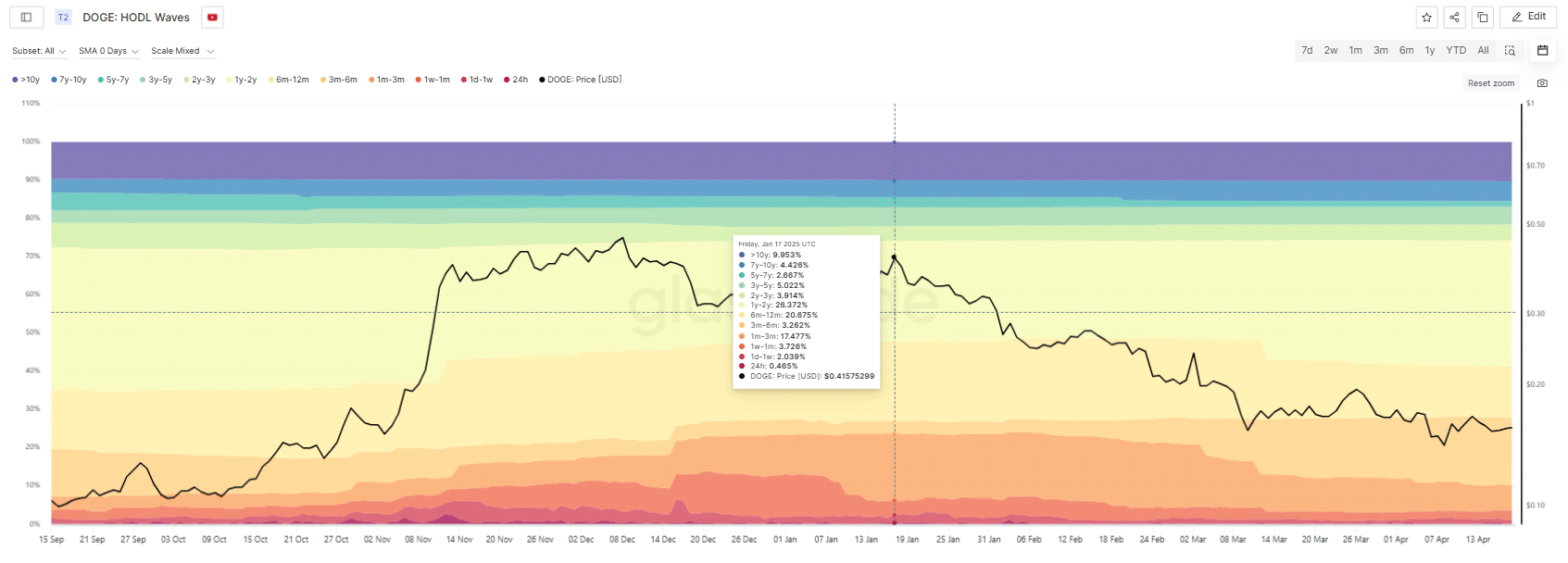The height and width of the screenshot is (563, 1568).
Task: Hide the 1y-2y band in legend
Action: tap(242, 80)
